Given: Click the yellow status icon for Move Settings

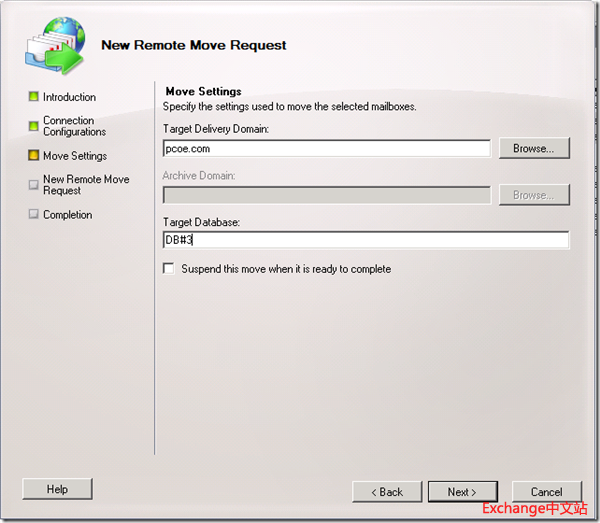Looking at the screenshot, I should [33, 156].
